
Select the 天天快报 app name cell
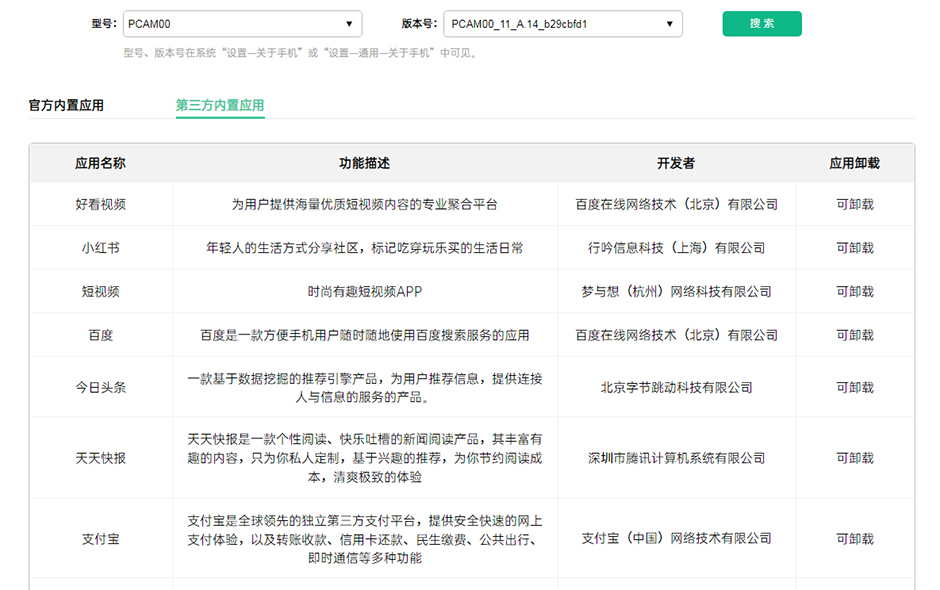[101, 458]
